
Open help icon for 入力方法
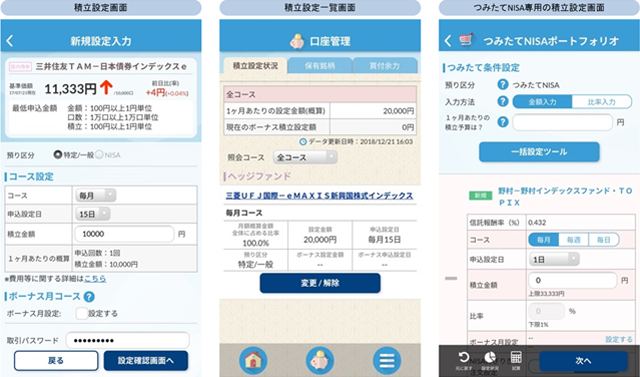pos(503,101)
